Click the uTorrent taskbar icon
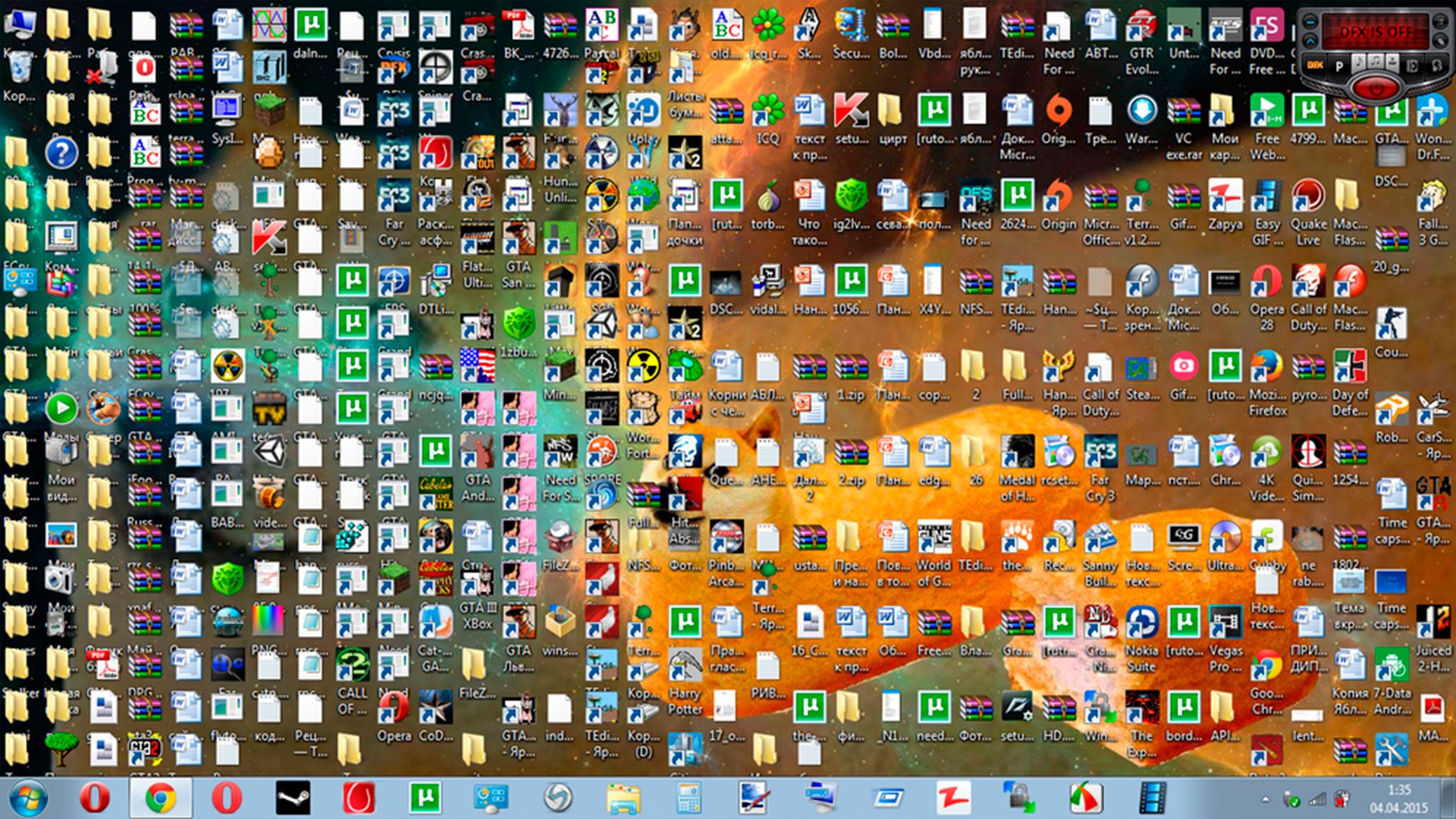1456x819 pixels. 425,799
